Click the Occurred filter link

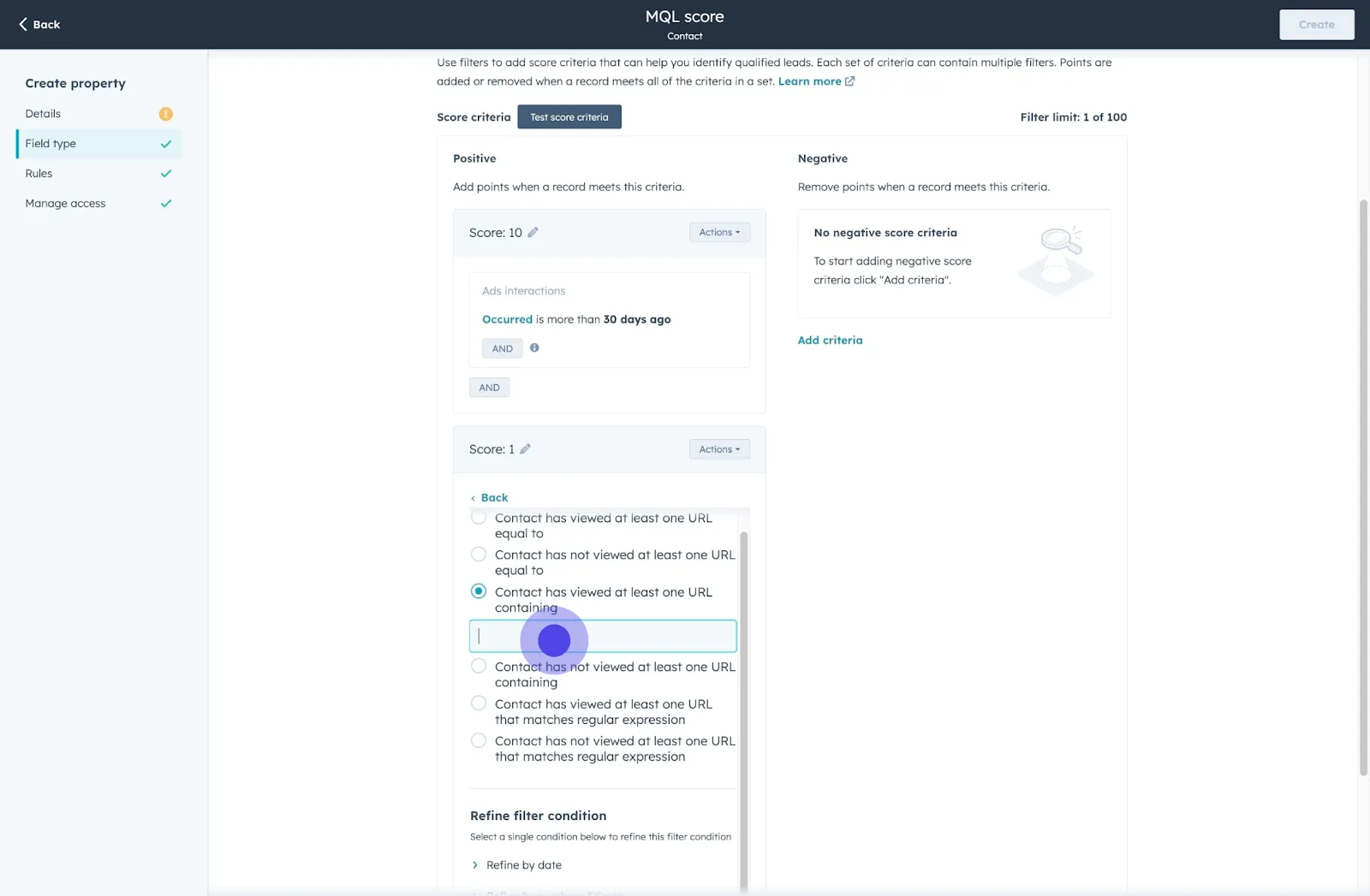(507, 319)
